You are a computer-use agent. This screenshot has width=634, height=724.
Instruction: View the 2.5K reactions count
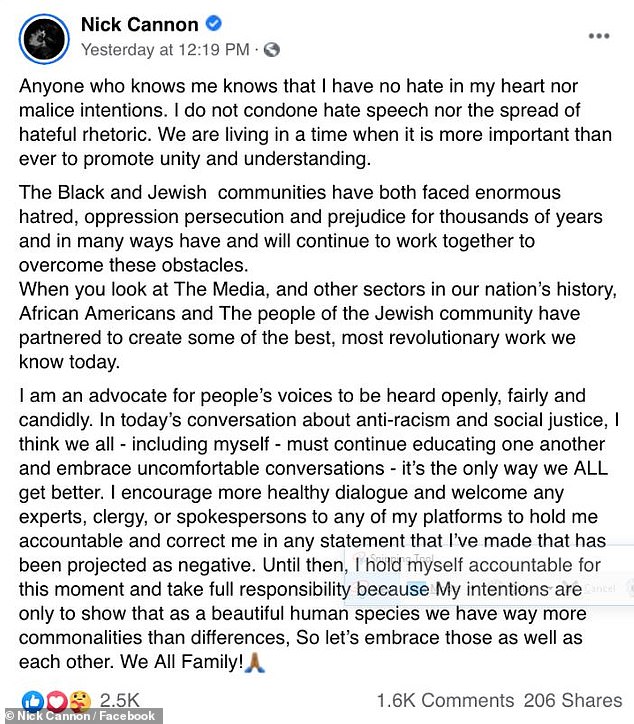click(x=119, y=700)
